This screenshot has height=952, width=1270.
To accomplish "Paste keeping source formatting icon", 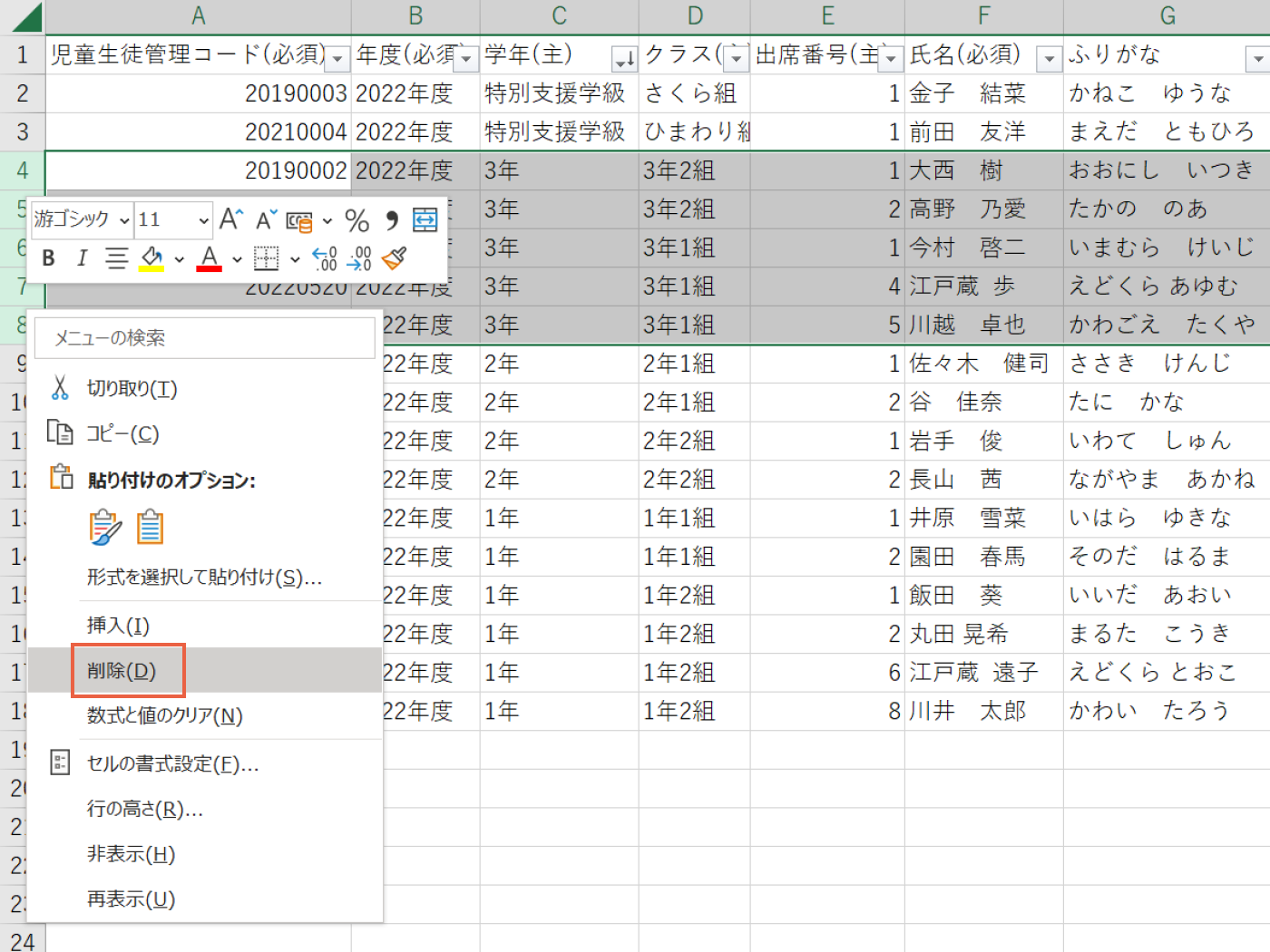I will pyautogui.click(x=104, y=527).
